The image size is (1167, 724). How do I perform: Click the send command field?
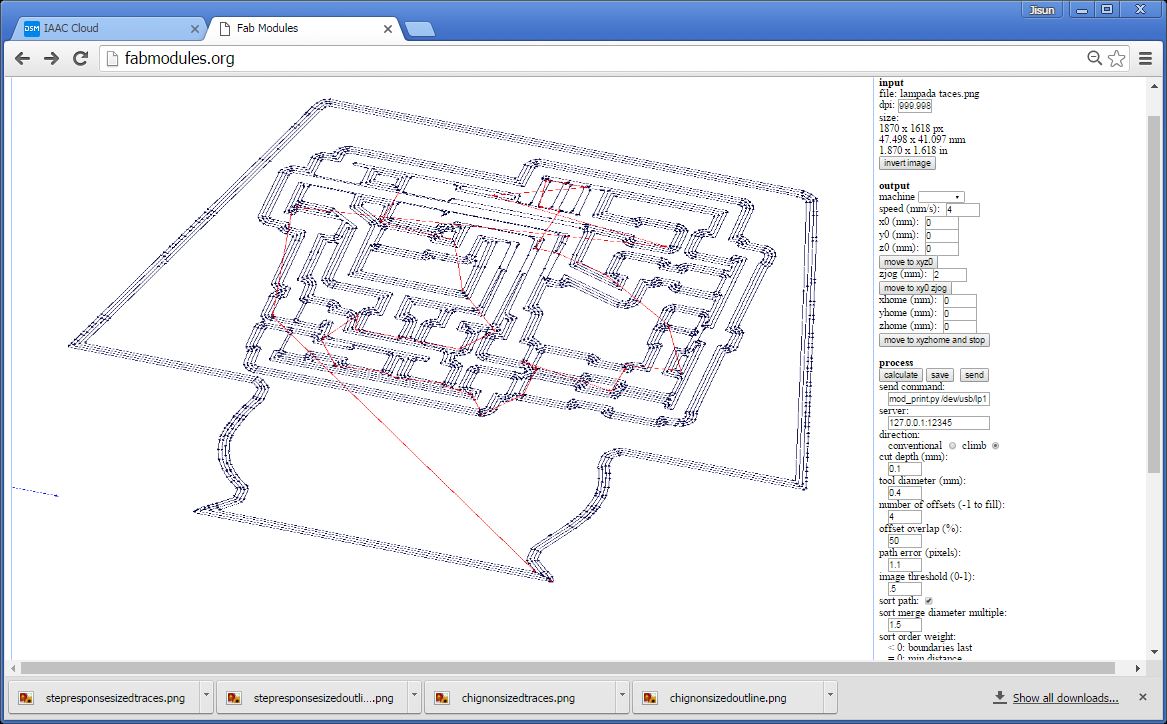tap(939, 399)
